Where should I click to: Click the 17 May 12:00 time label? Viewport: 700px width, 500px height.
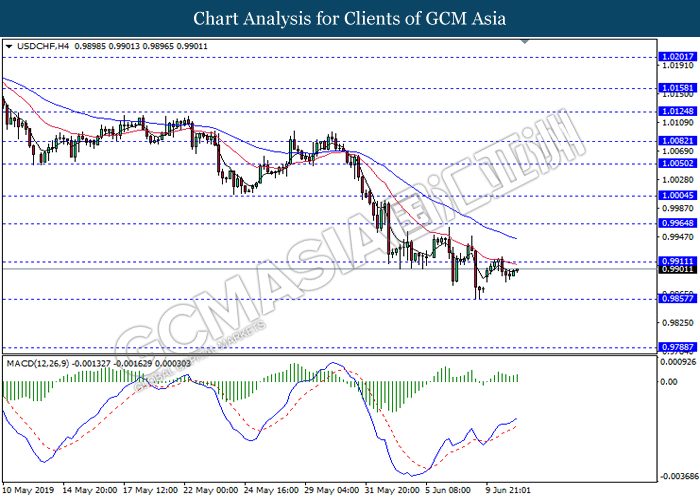[150, 490]
